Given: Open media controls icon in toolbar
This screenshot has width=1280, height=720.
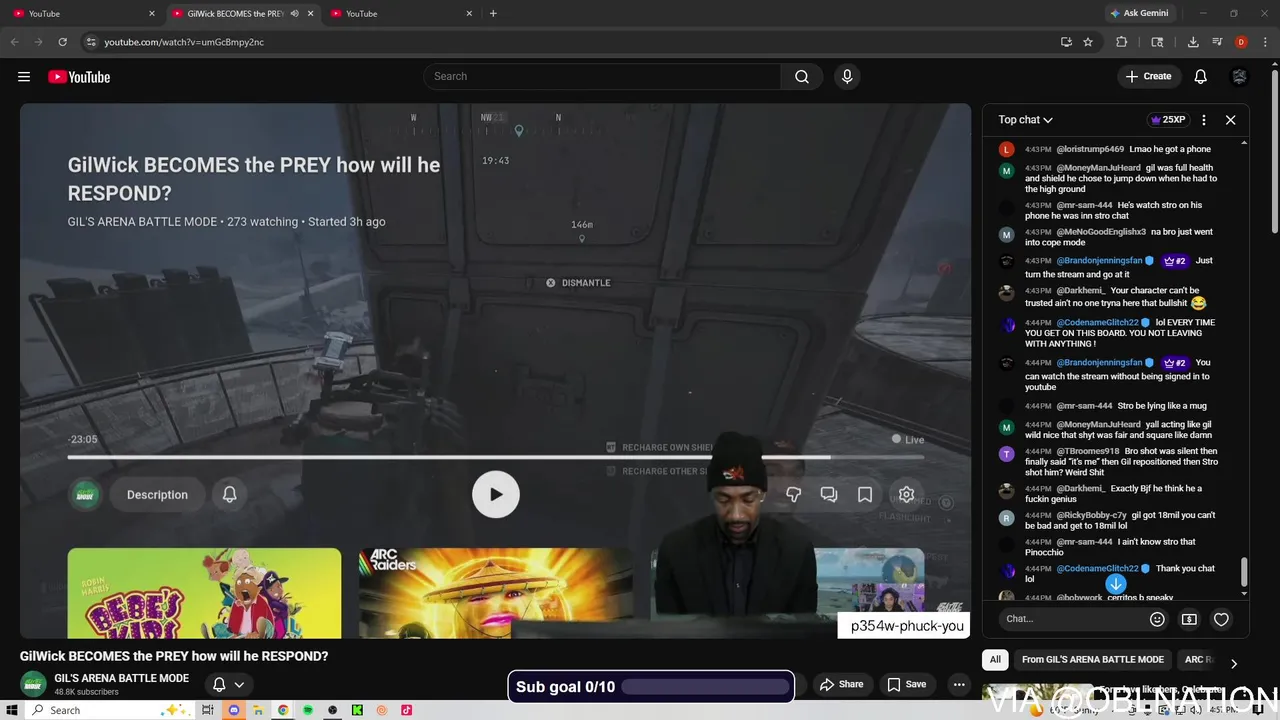Looking at the screenshot, I should pyautogui.click(x=1217, y=42).
